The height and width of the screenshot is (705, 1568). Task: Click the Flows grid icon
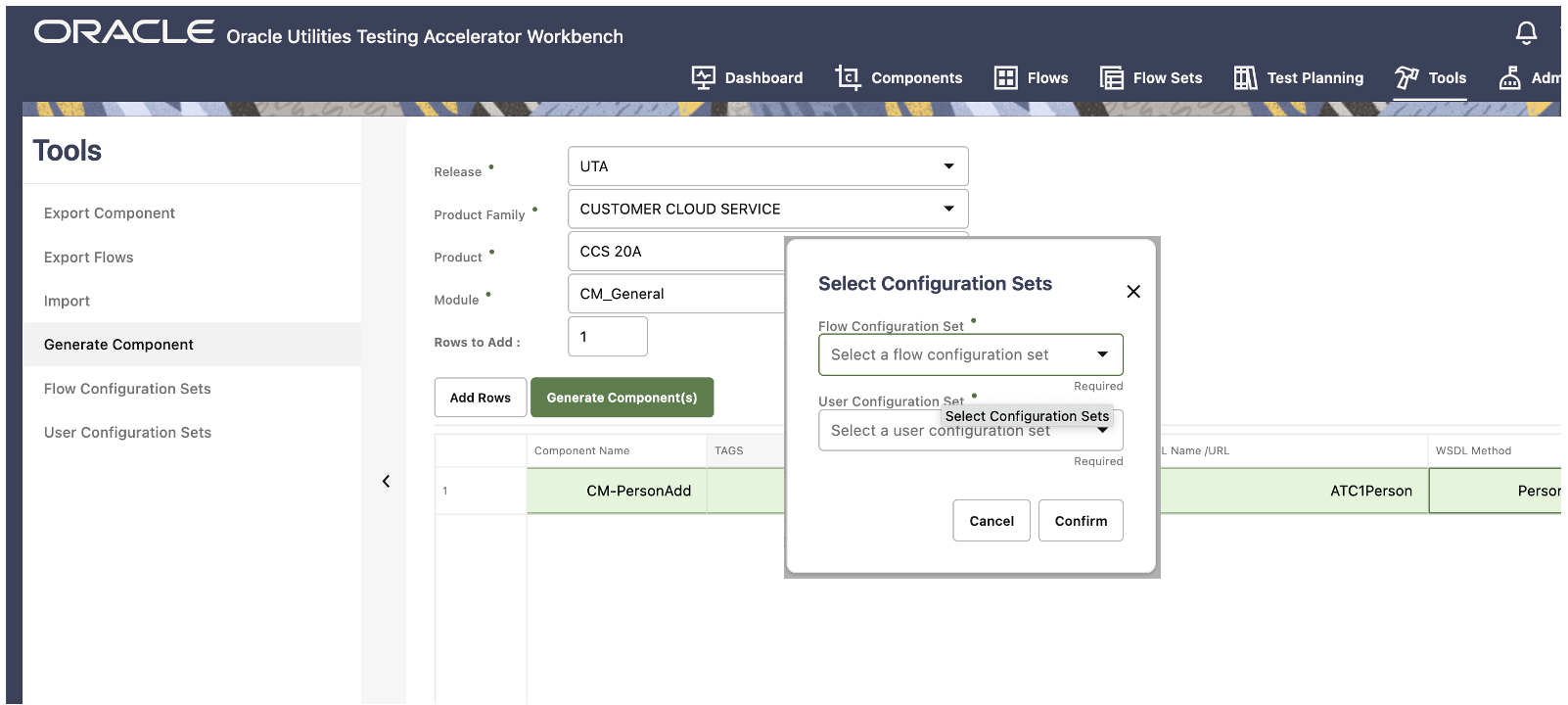click(1005, 77)
